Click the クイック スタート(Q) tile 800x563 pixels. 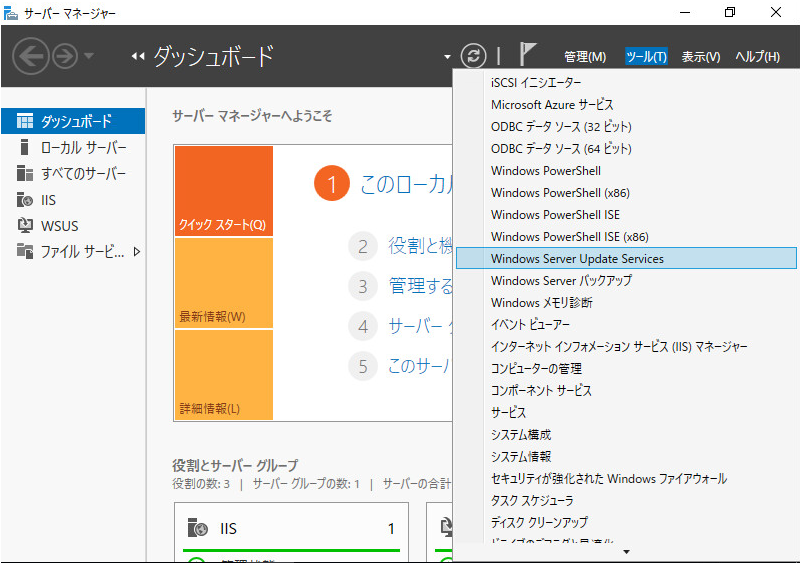(x=223, y=191)
